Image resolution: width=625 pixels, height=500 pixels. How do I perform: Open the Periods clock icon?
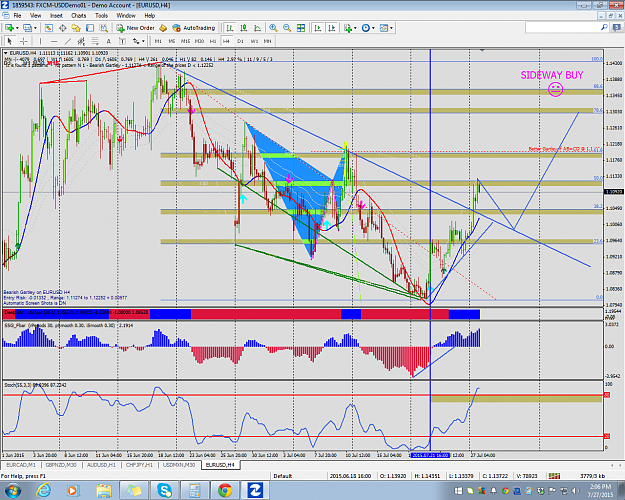(x=366, y=28)
